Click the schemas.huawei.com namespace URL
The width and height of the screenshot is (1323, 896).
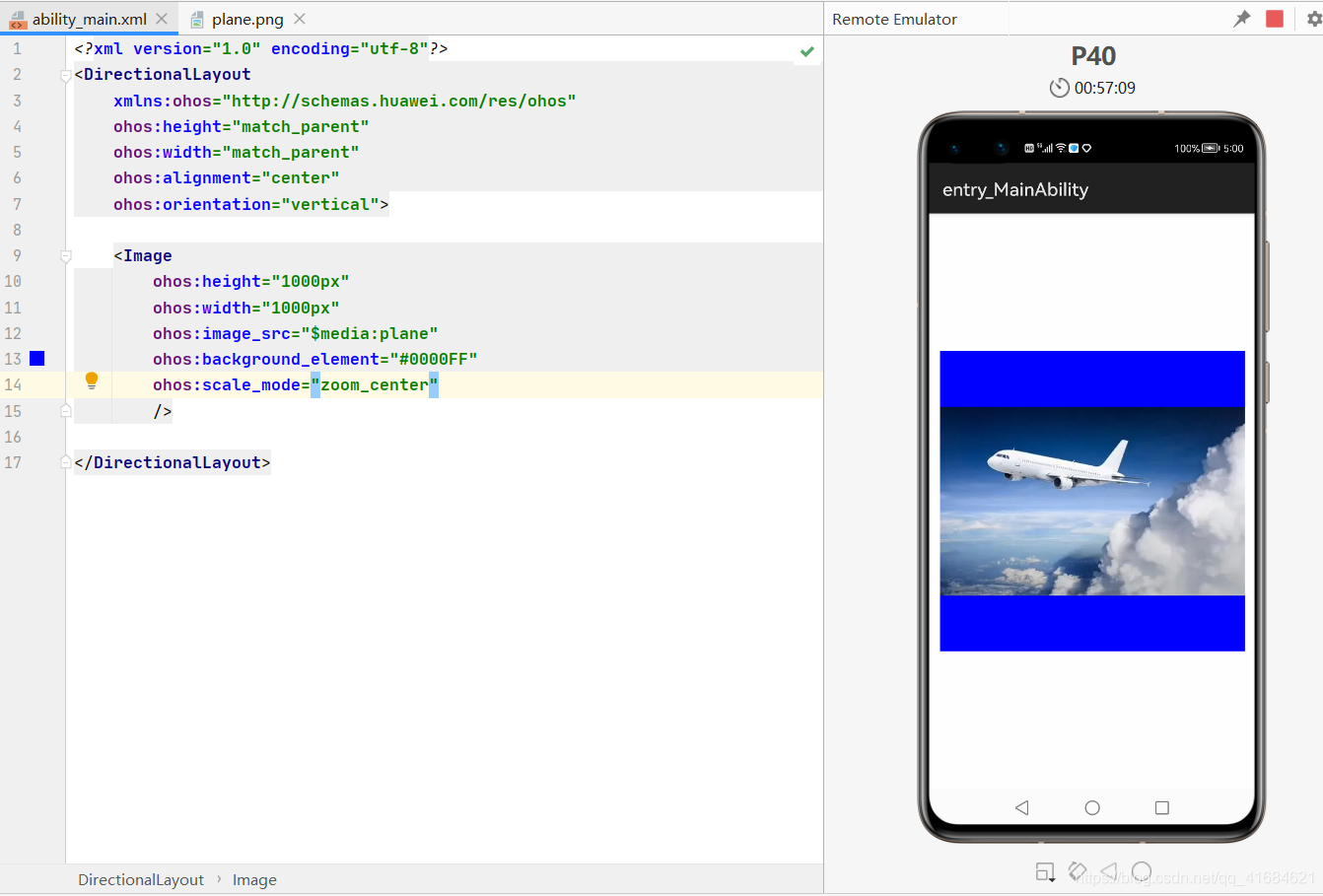coord(399,101)
